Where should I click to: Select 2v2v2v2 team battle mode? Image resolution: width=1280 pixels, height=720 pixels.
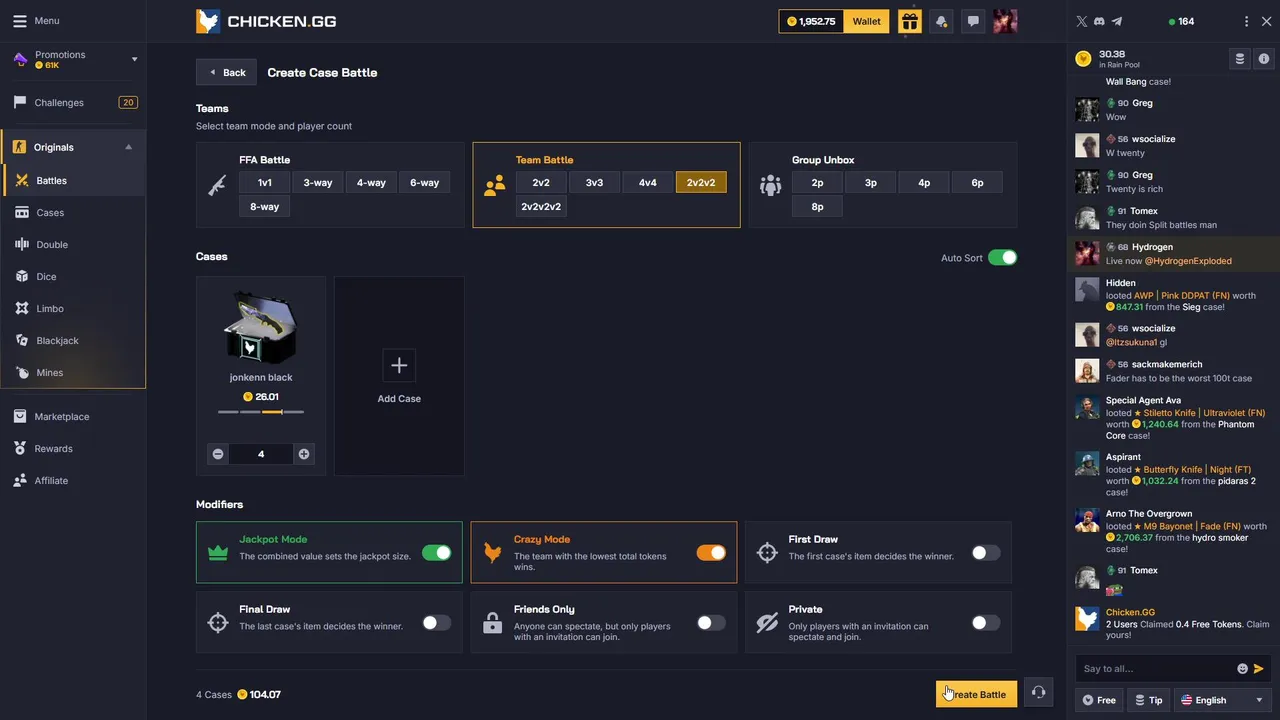point(541,207)
